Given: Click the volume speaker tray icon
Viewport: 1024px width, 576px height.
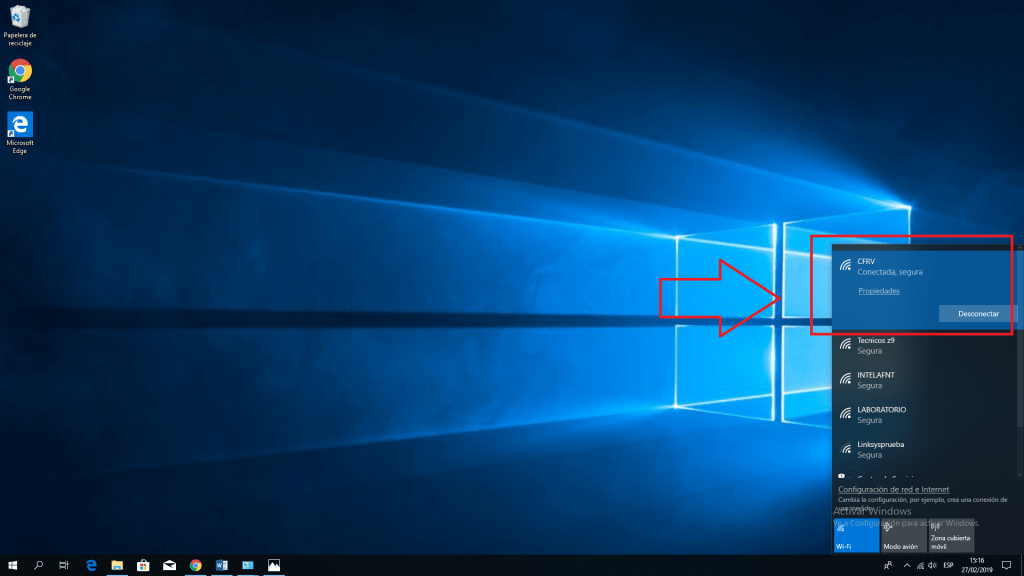Looking at the screenshot, I should [933, 565].
